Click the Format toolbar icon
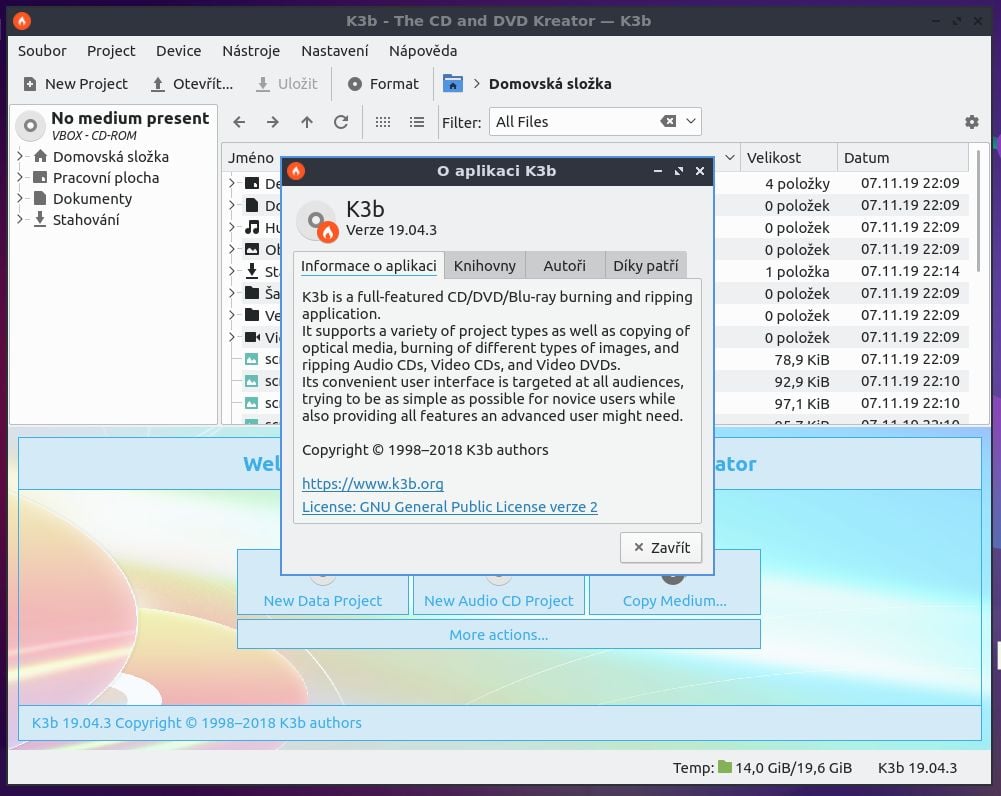Image resolution: width=1001 pixels, height=796 pixels. pos(355,84)
